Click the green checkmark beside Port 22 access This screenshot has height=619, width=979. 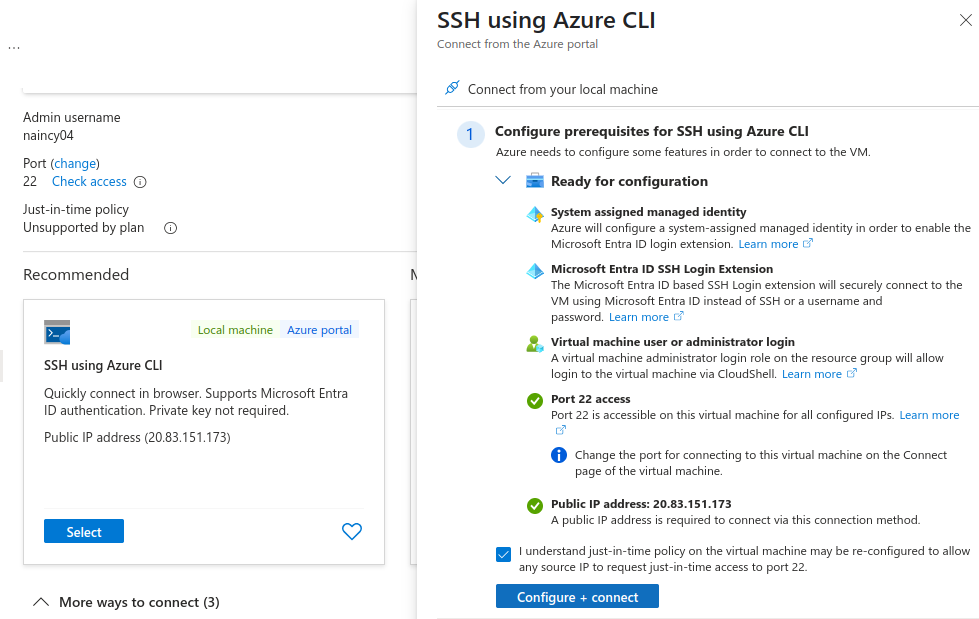click(x=535, y=400)
